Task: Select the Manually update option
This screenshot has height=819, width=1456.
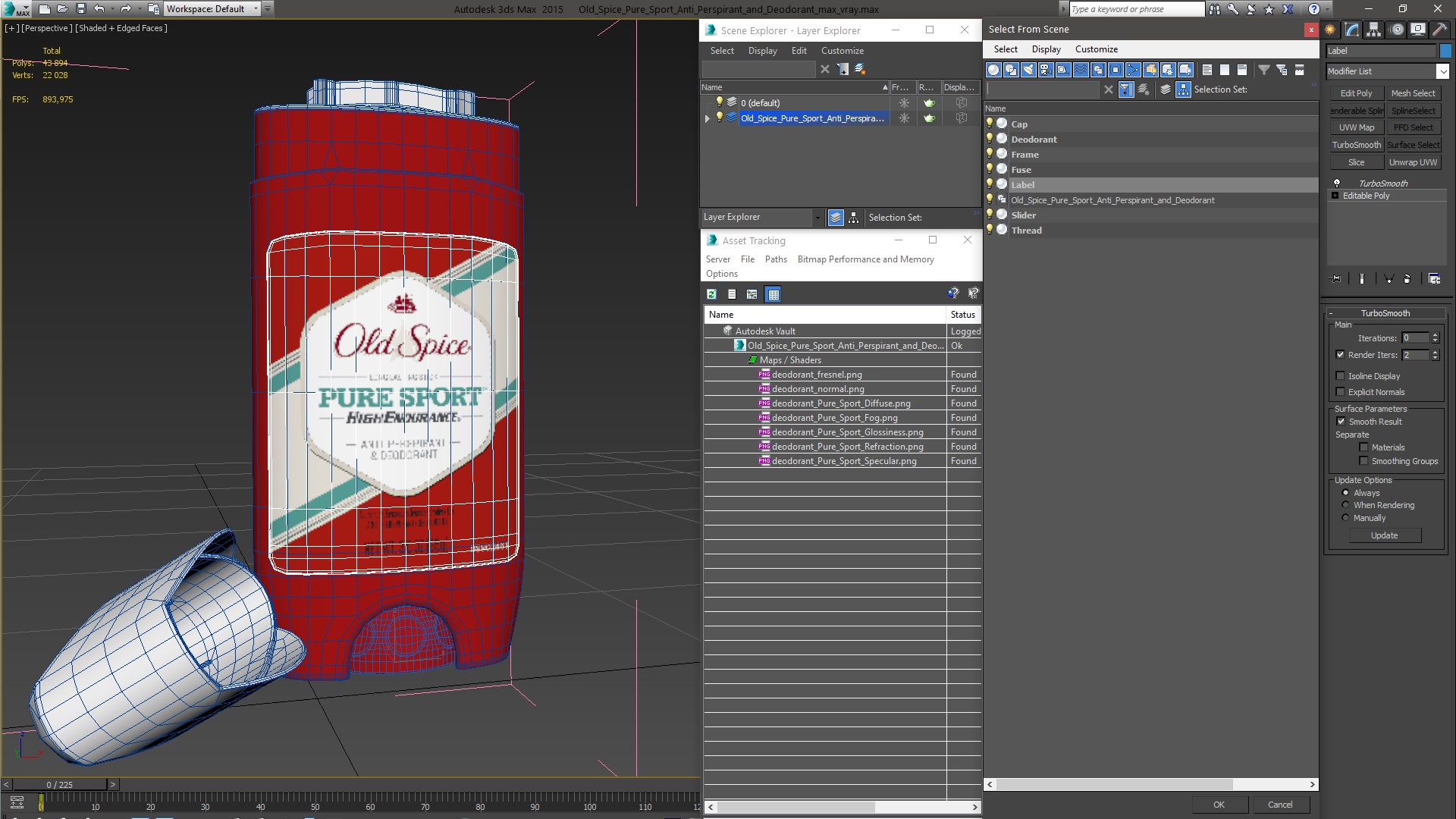Action: pos(1345,518)
